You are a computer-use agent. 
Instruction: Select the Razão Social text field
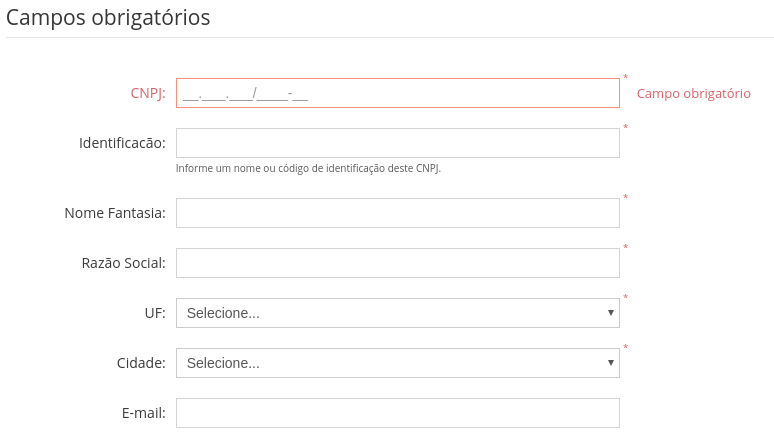coord(397,263)
